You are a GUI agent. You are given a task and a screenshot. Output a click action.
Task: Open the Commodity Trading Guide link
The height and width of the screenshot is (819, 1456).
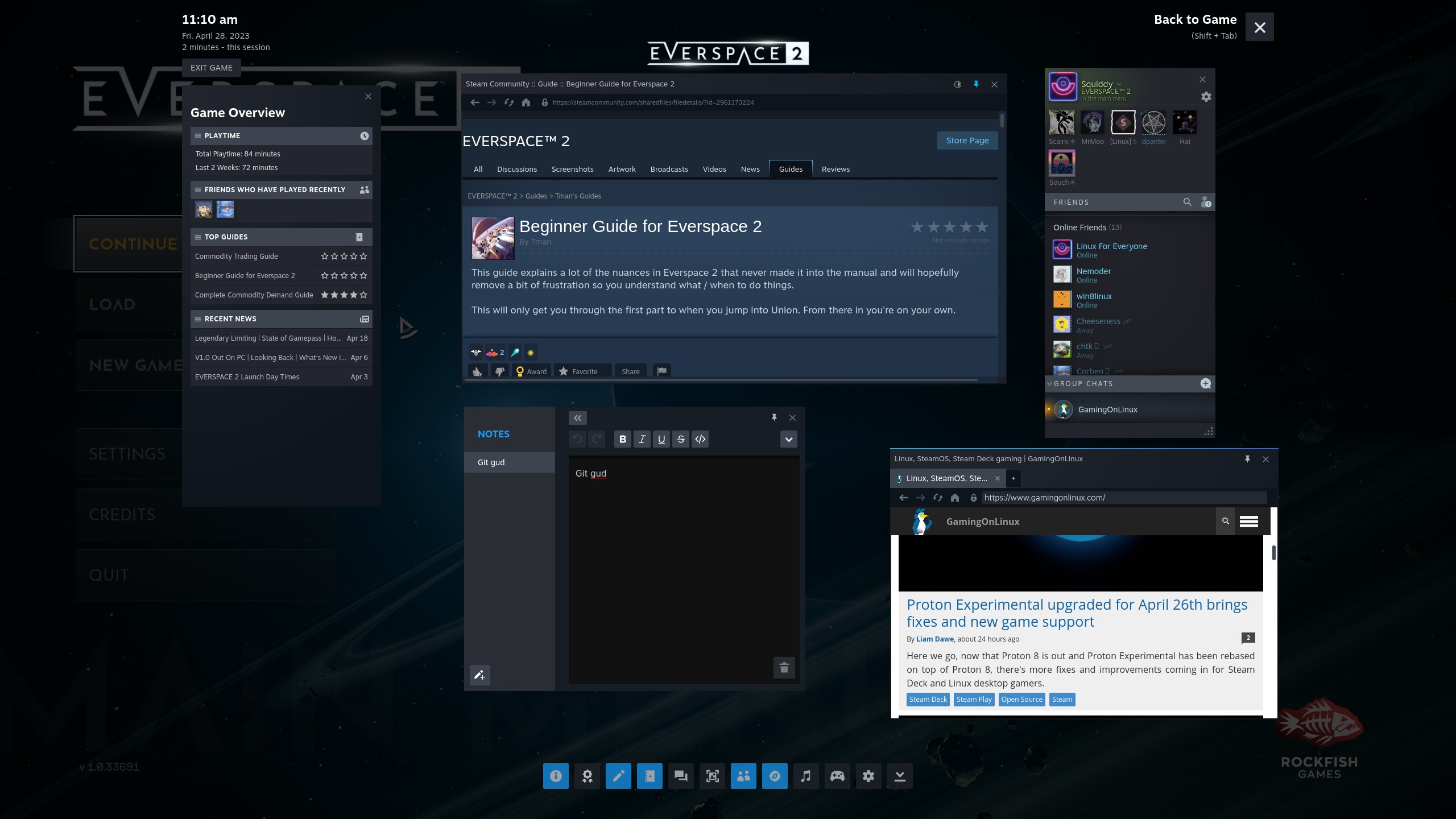coord(236,257)
